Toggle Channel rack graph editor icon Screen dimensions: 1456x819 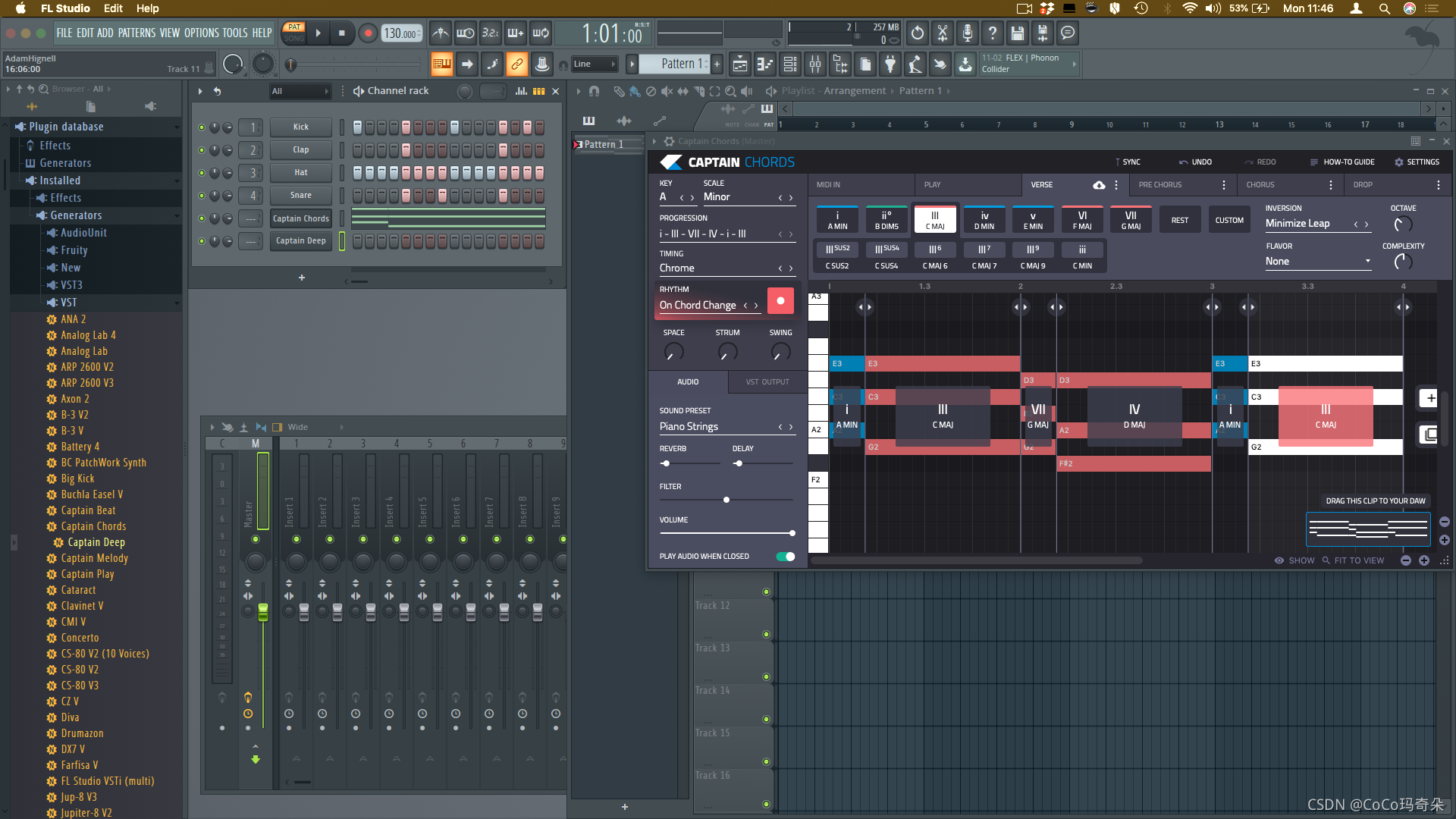tap(521, 91)
